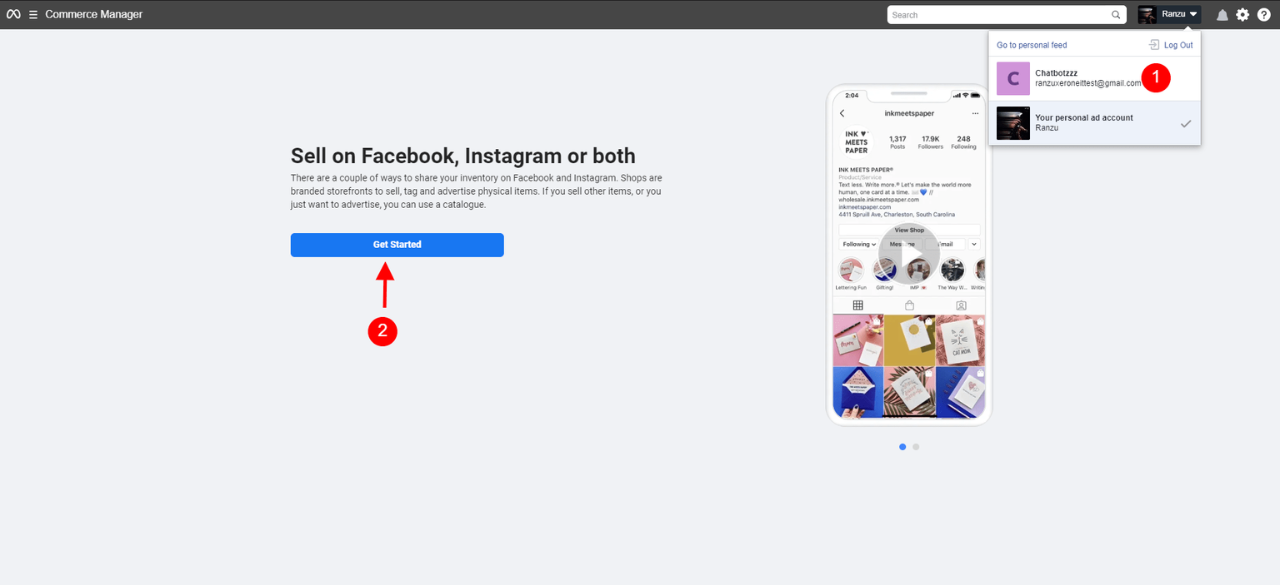This screenshot has width=1280, height=585.
Task: Switch to second carousel slide dot
Action: coord(916,447)
